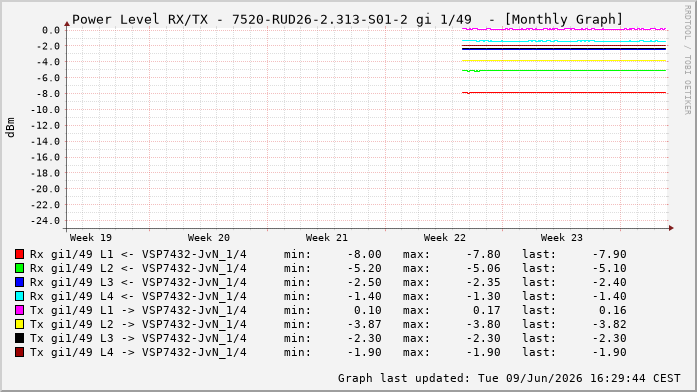Click the last value 0.16
Image resolution: width=697 pixels, height=392 pixels.
tap(613, 311)
